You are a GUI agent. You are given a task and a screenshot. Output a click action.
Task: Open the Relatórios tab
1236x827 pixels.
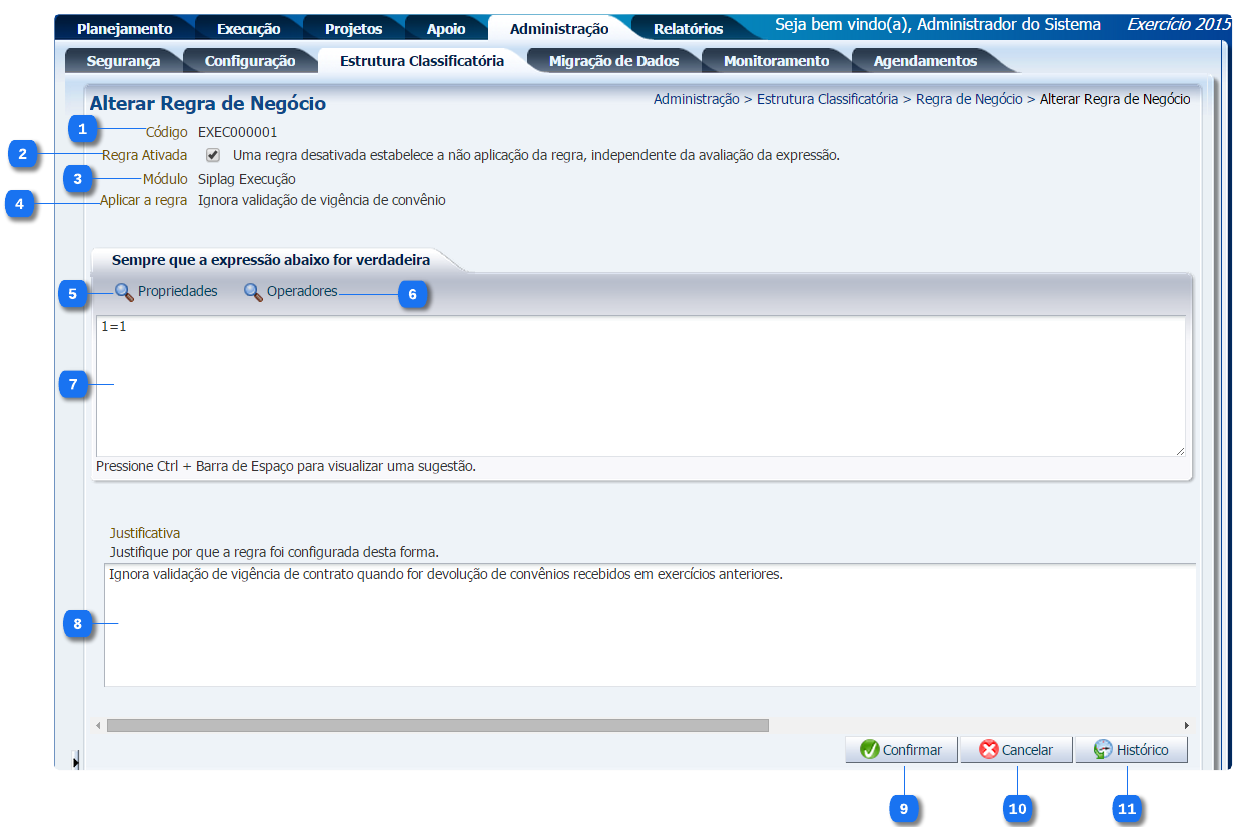[x=688, y=29]
